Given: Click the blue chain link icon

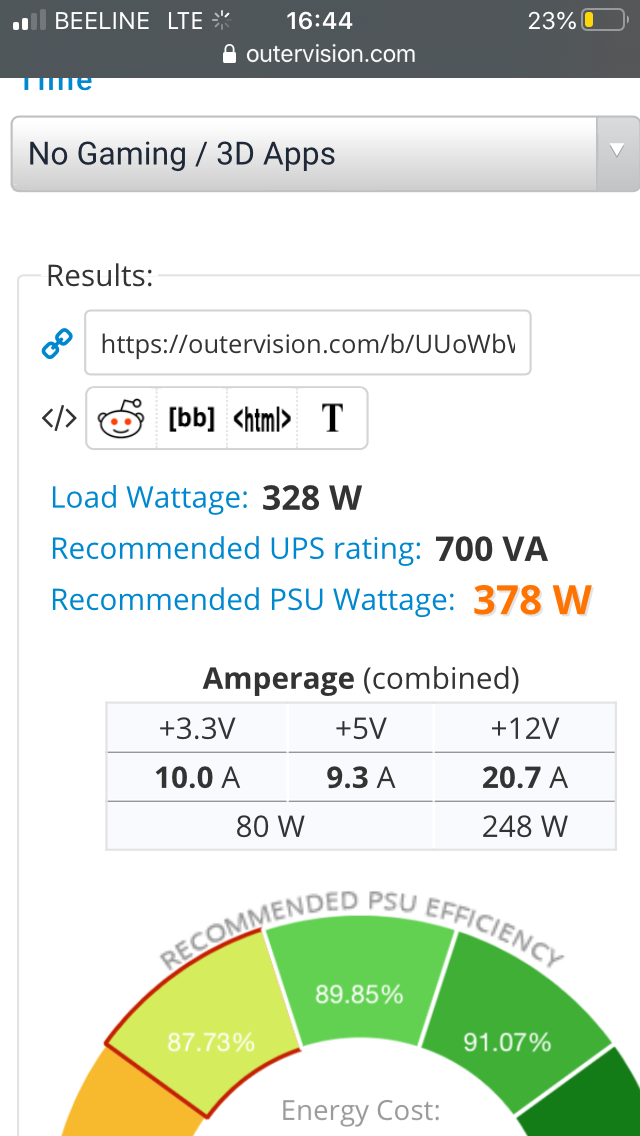Looking at the screenshot, I should coord(57,343).
